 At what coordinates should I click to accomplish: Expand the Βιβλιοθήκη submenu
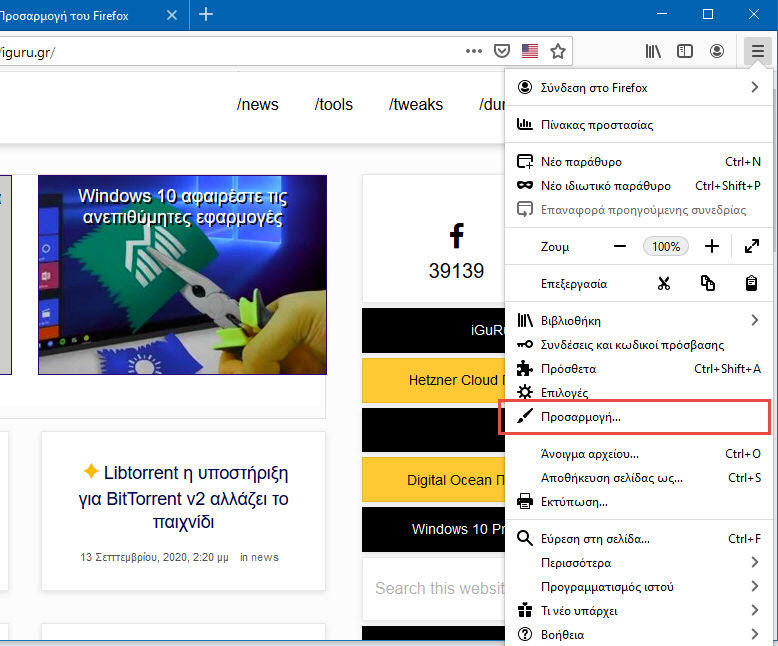pos(638,321)
